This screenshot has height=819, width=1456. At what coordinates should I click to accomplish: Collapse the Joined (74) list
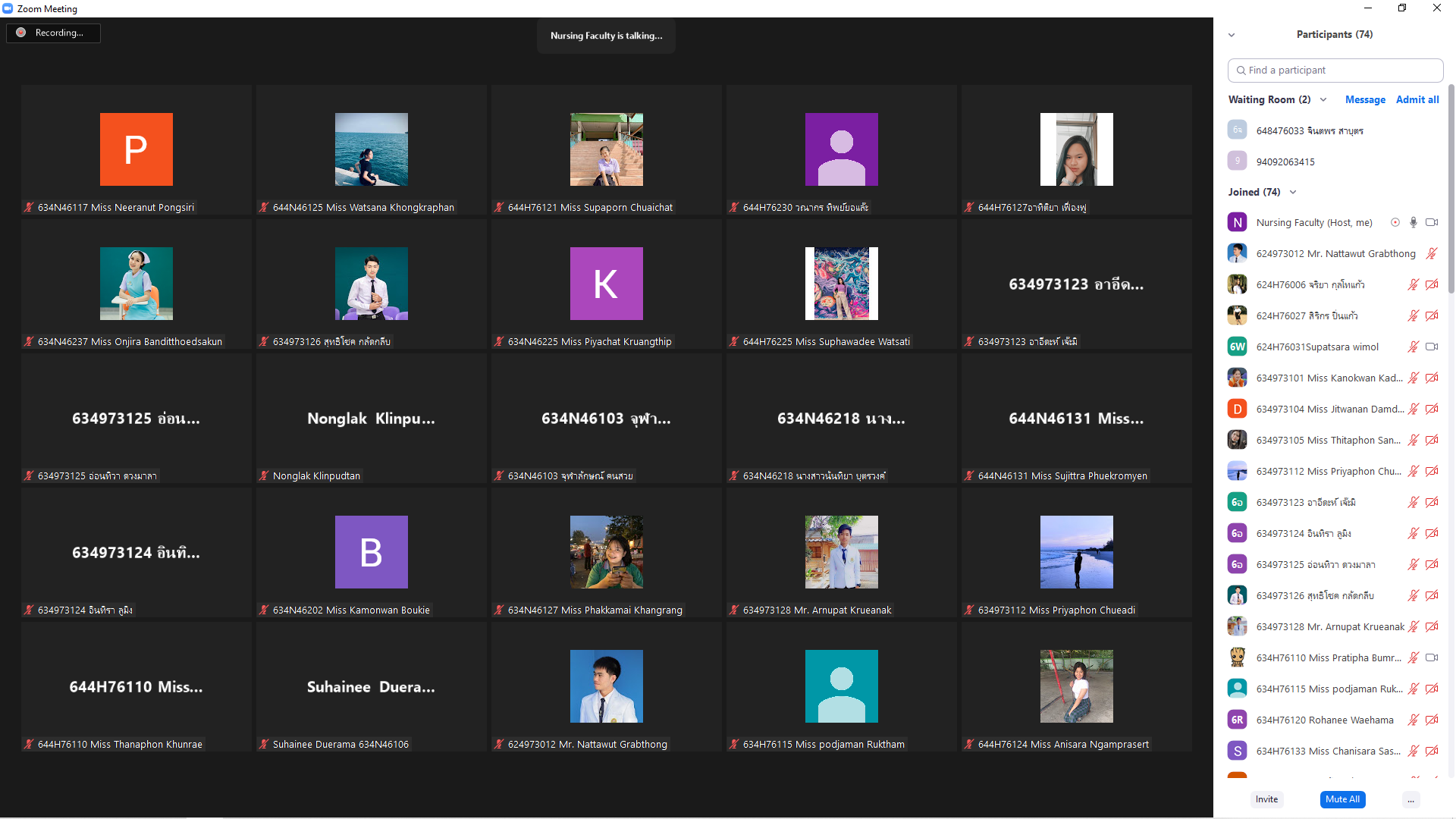pyautogui.click(x=1293, y=192)
